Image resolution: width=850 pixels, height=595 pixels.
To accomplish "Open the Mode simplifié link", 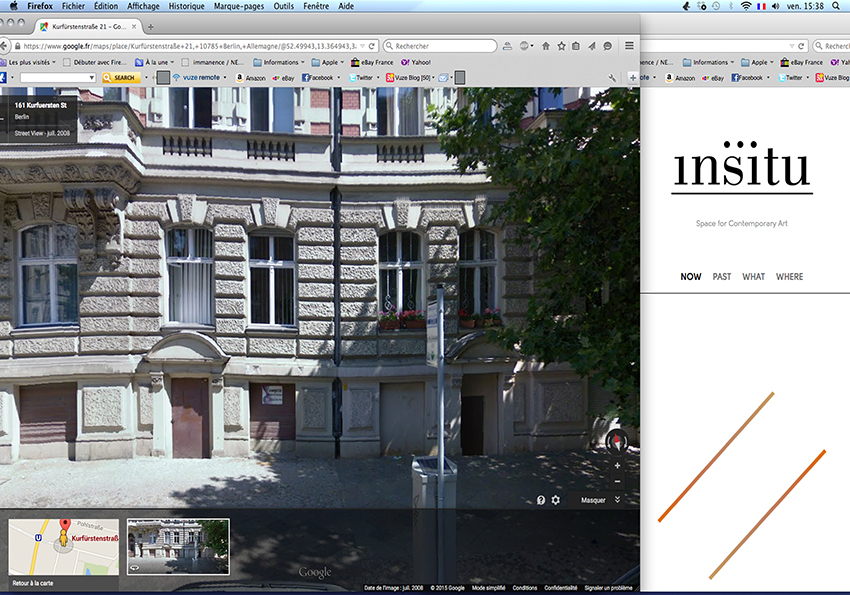I will point(488,588).
